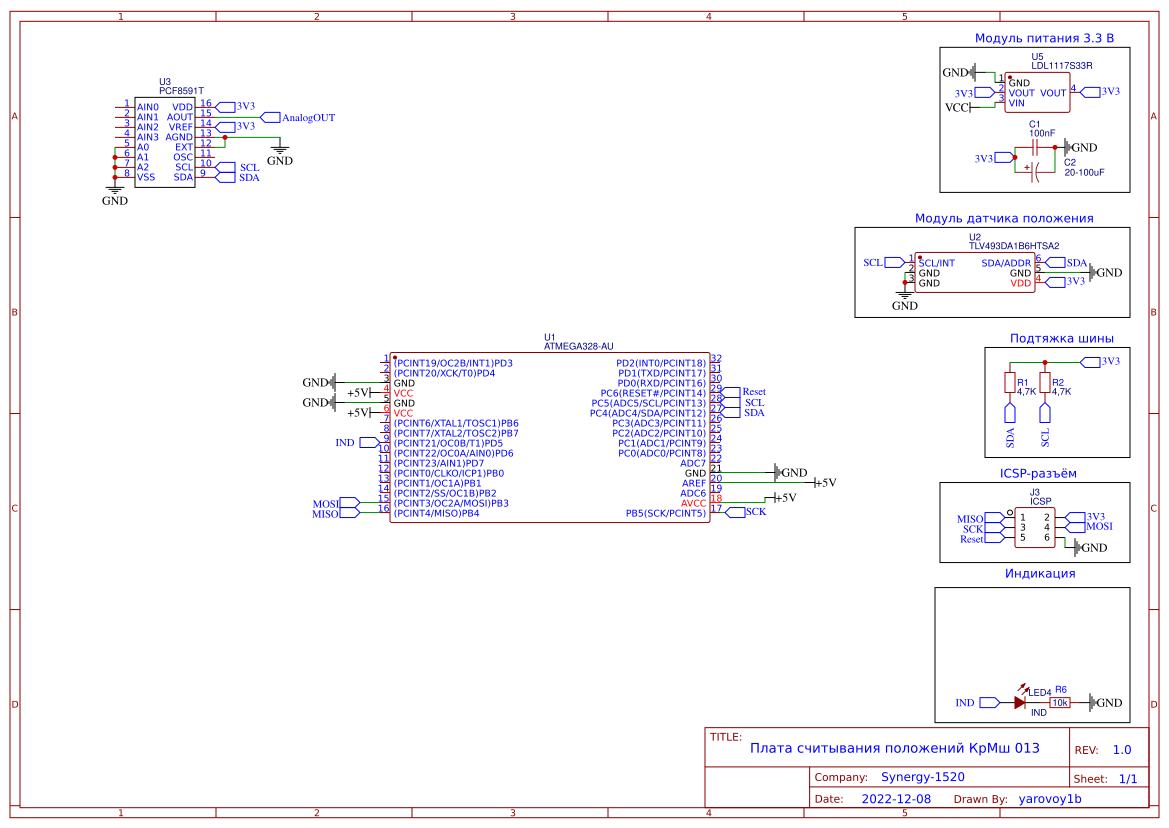1169x828 pixels.
Task: Select the SCK net label at pin PB5
Action: (756, 511)
